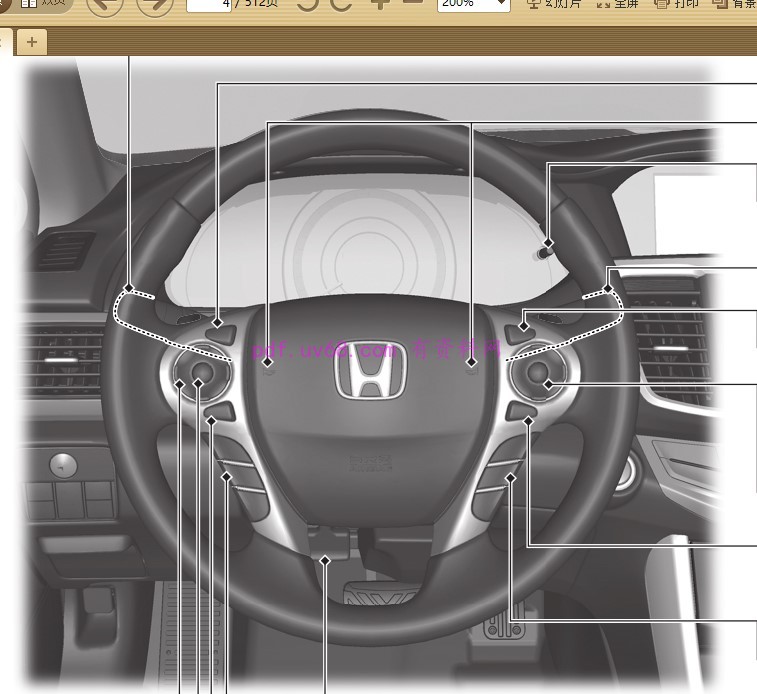Open a new tab with plus button
Screen dimensions: 757x694
click(x=32, y=41)
